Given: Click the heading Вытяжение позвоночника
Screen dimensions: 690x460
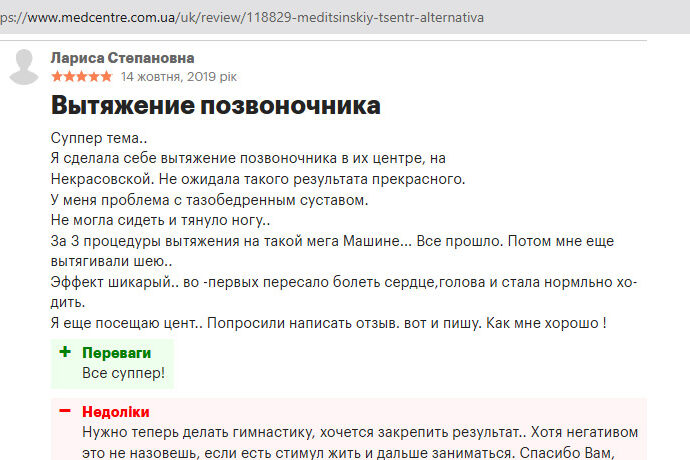Looking at the screenshot, I should [x=215, y=106].
